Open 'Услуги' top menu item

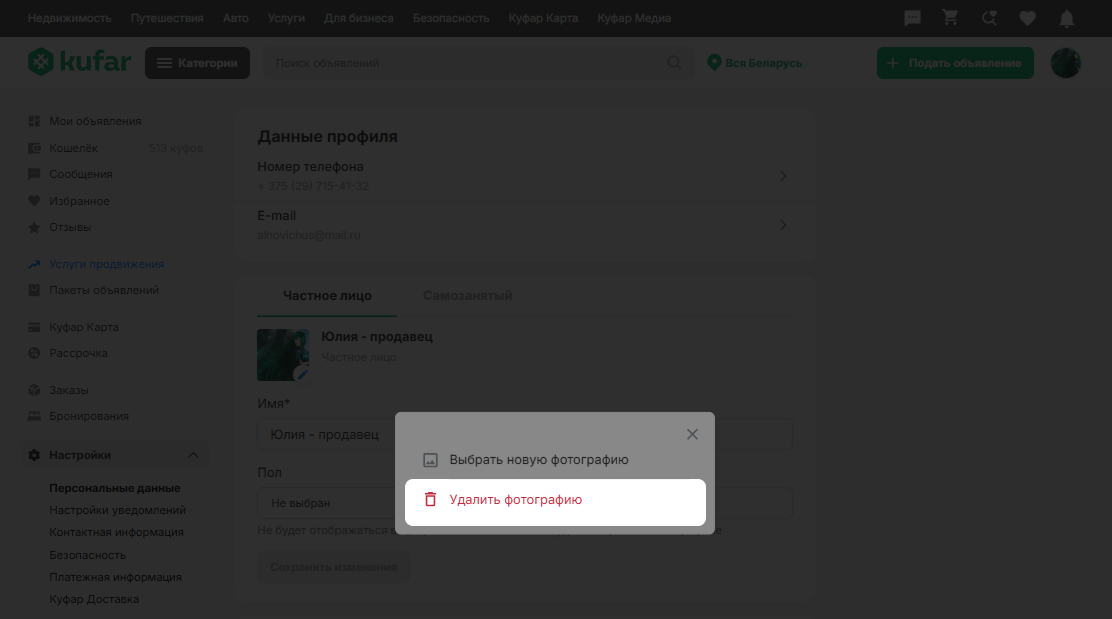[286, 18]
